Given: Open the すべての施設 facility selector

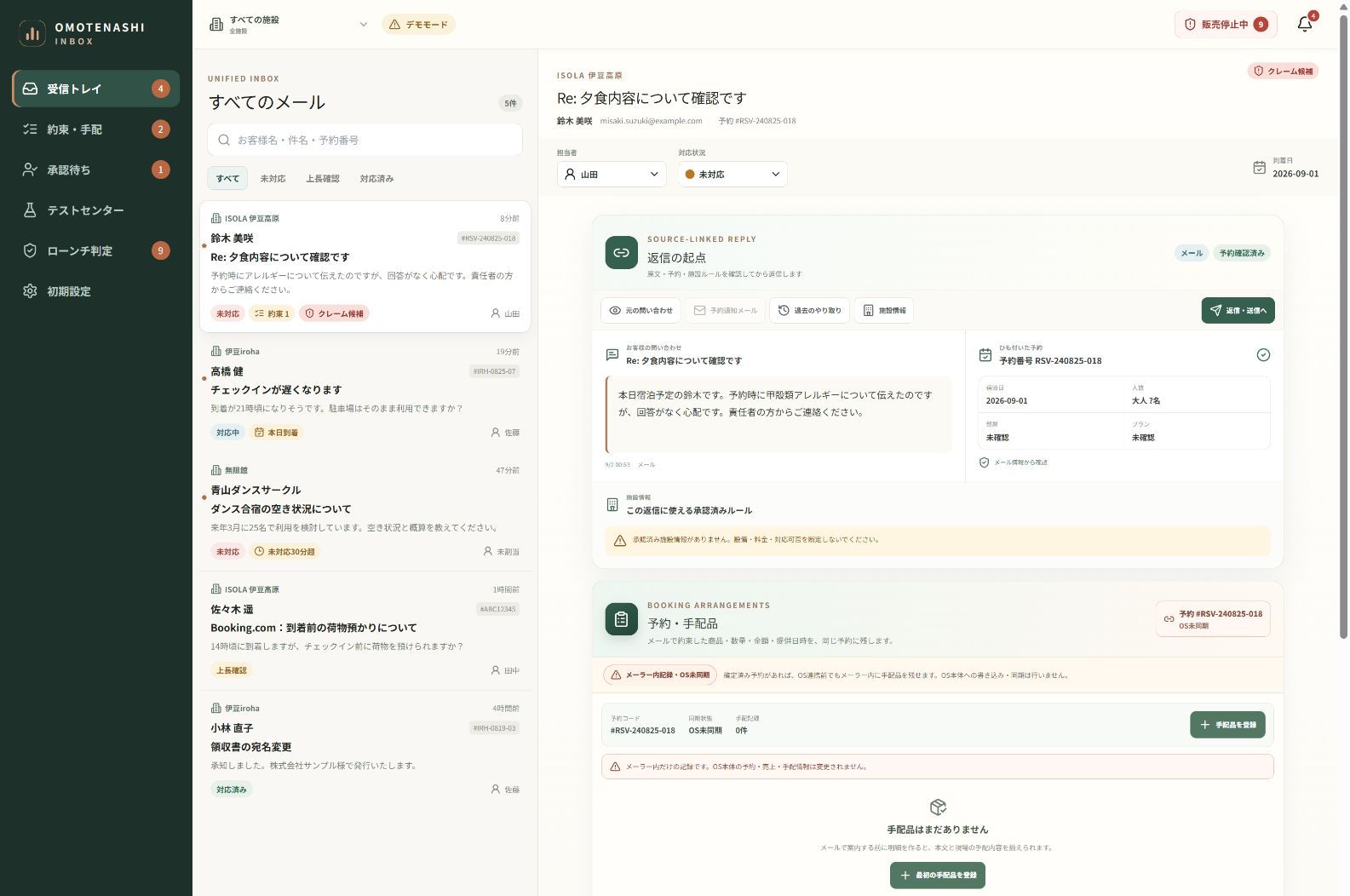Looking at the screenshot, I should point(289,25).
